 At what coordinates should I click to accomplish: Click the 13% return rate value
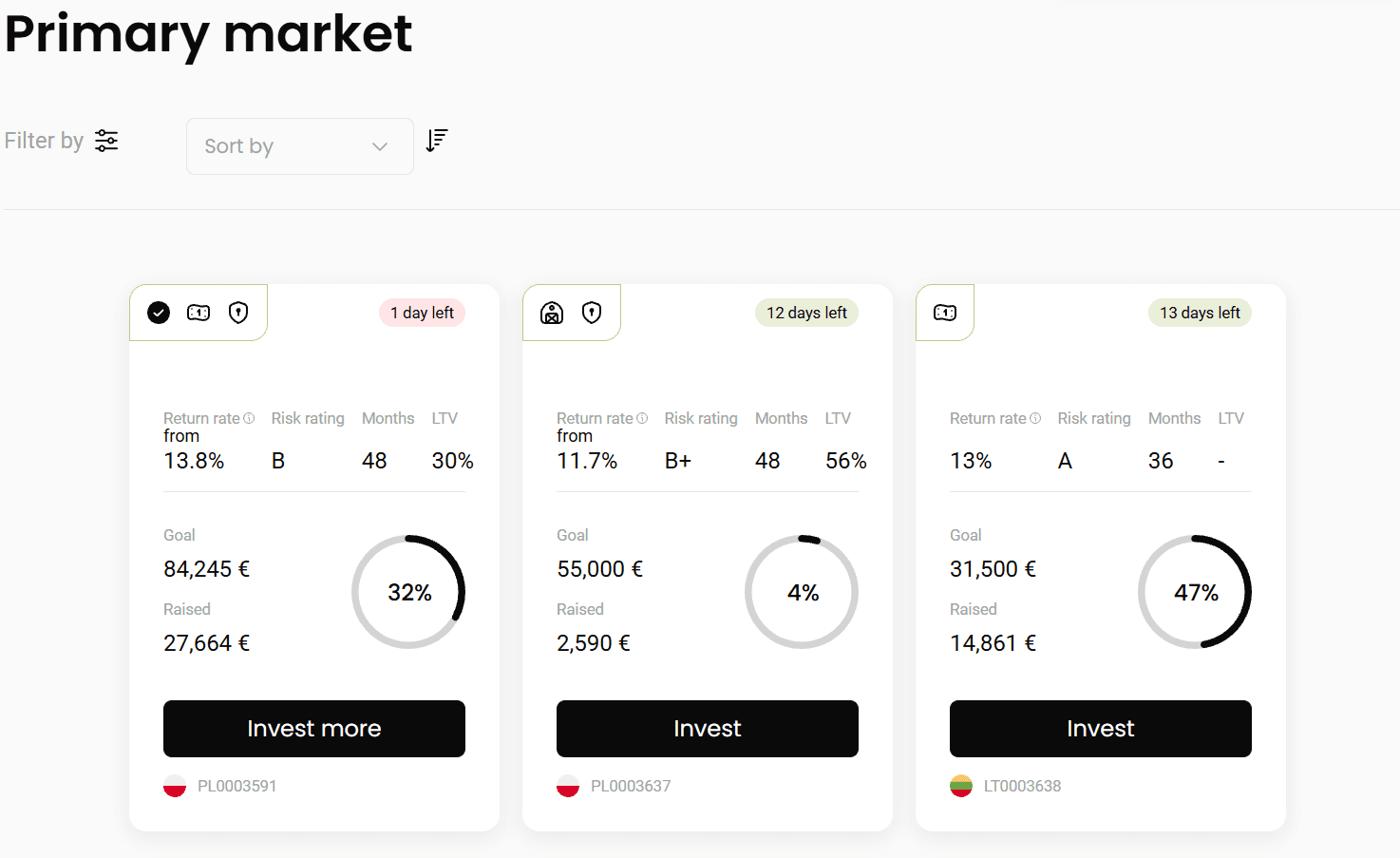point(971,461)
